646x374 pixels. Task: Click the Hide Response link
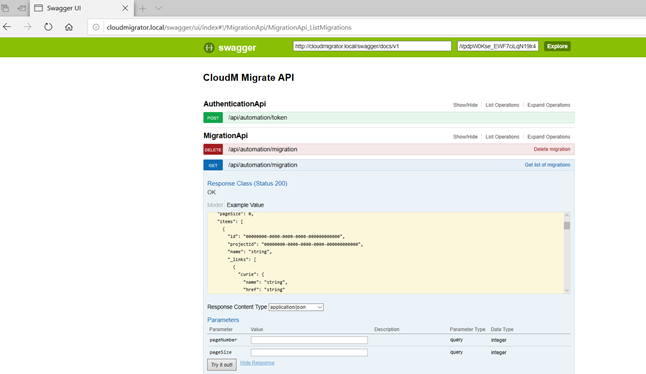pos(257,363)
